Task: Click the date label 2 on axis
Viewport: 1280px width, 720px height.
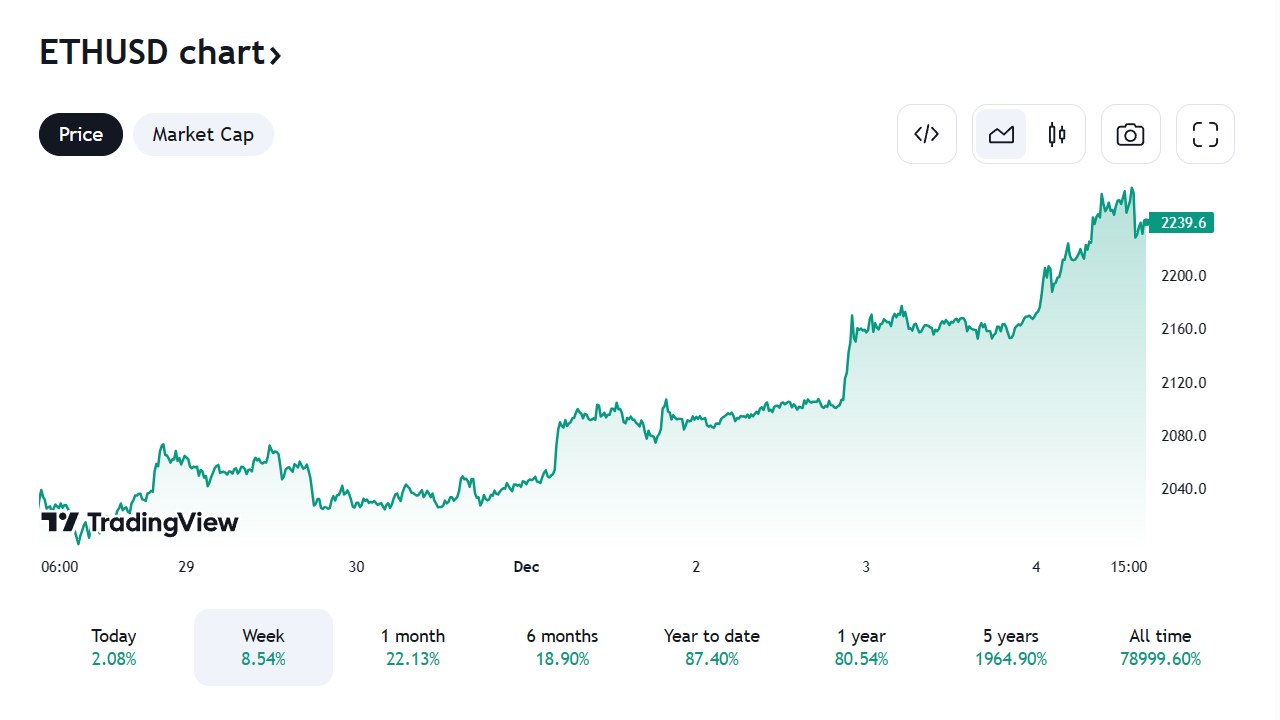Action: point(696,567)
